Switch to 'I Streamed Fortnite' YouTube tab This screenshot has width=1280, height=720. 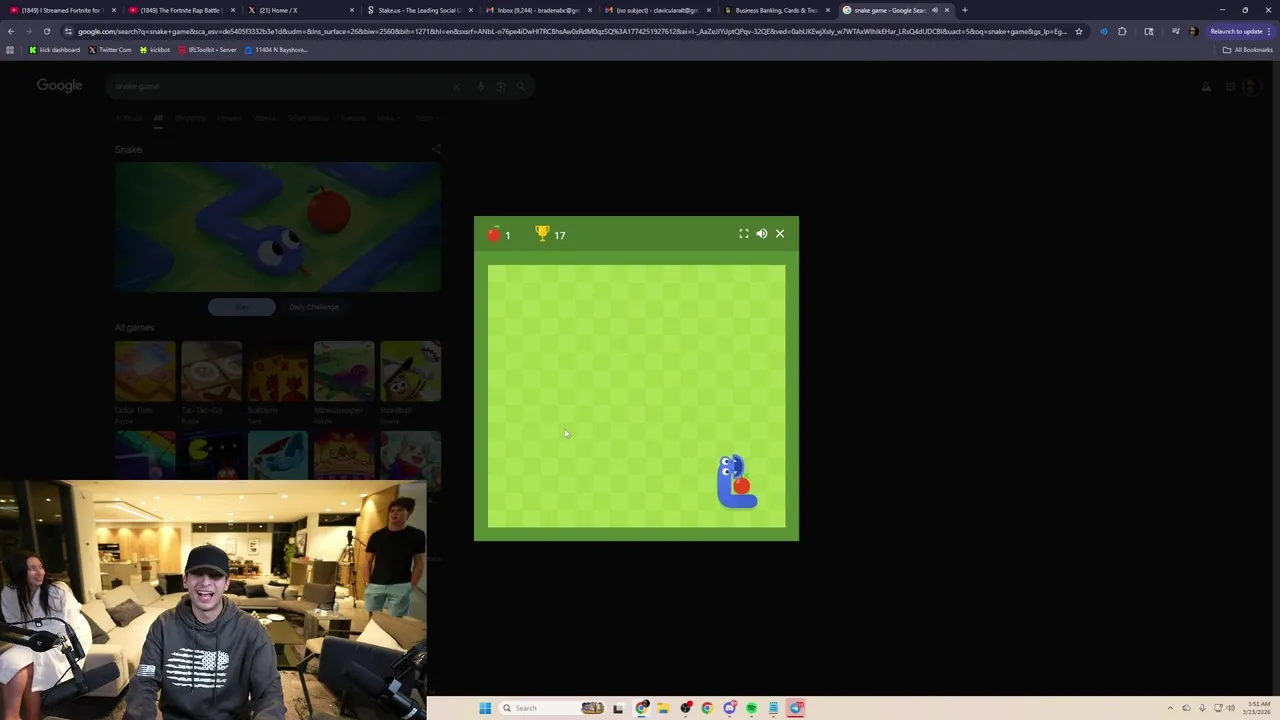point(63,10)
